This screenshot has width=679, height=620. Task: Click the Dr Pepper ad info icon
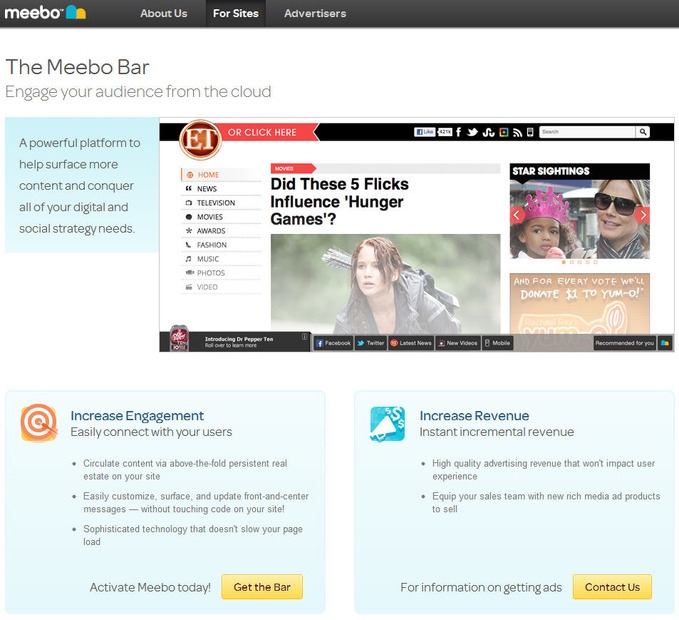pos(304,336)
